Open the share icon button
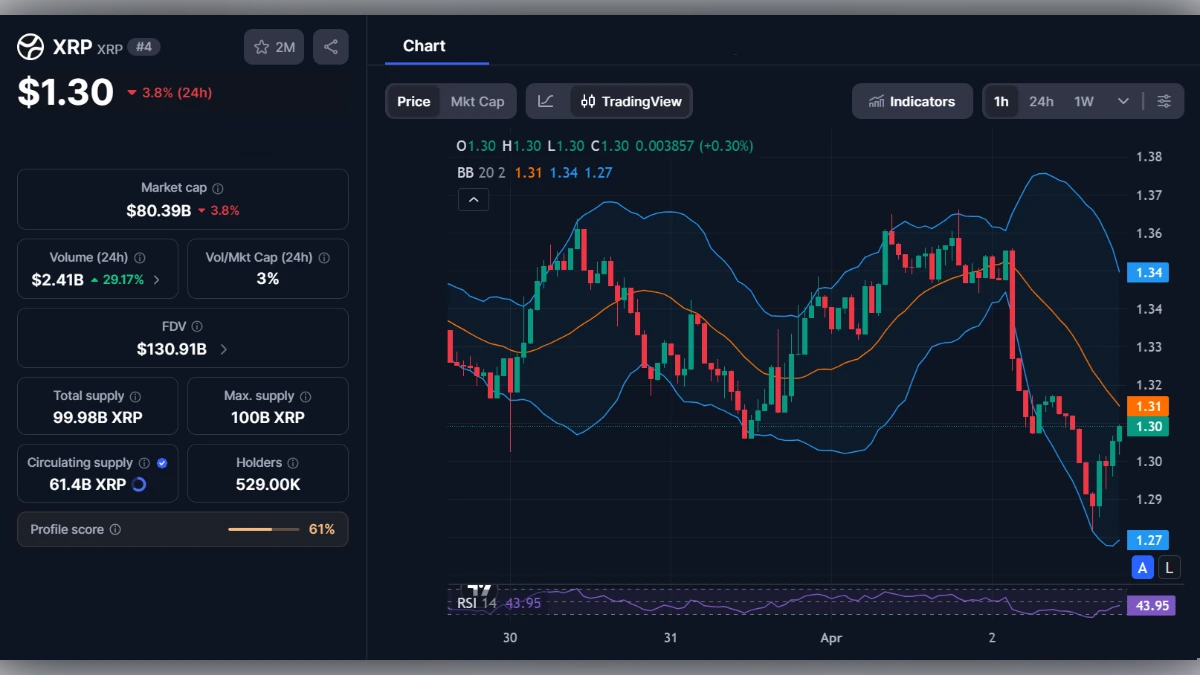Viewport: 1200px width, 675px height. 331,47
